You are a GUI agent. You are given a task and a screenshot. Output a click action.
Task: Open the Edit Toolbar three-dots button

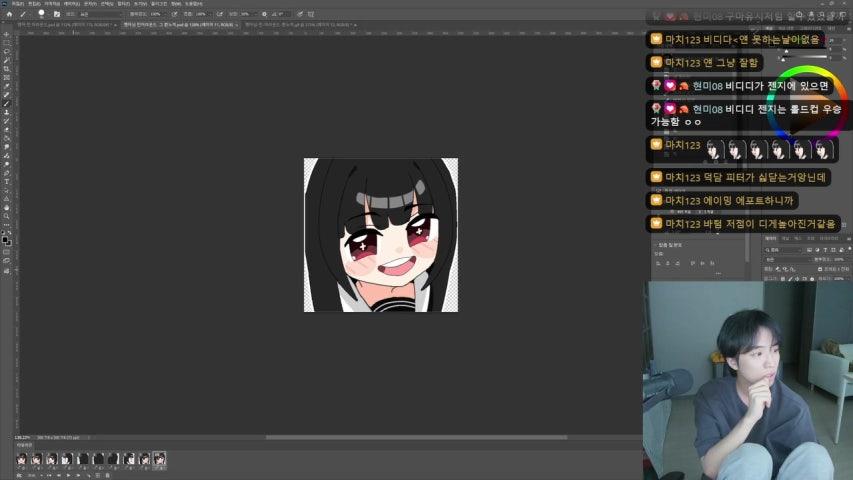click(7, 225)
